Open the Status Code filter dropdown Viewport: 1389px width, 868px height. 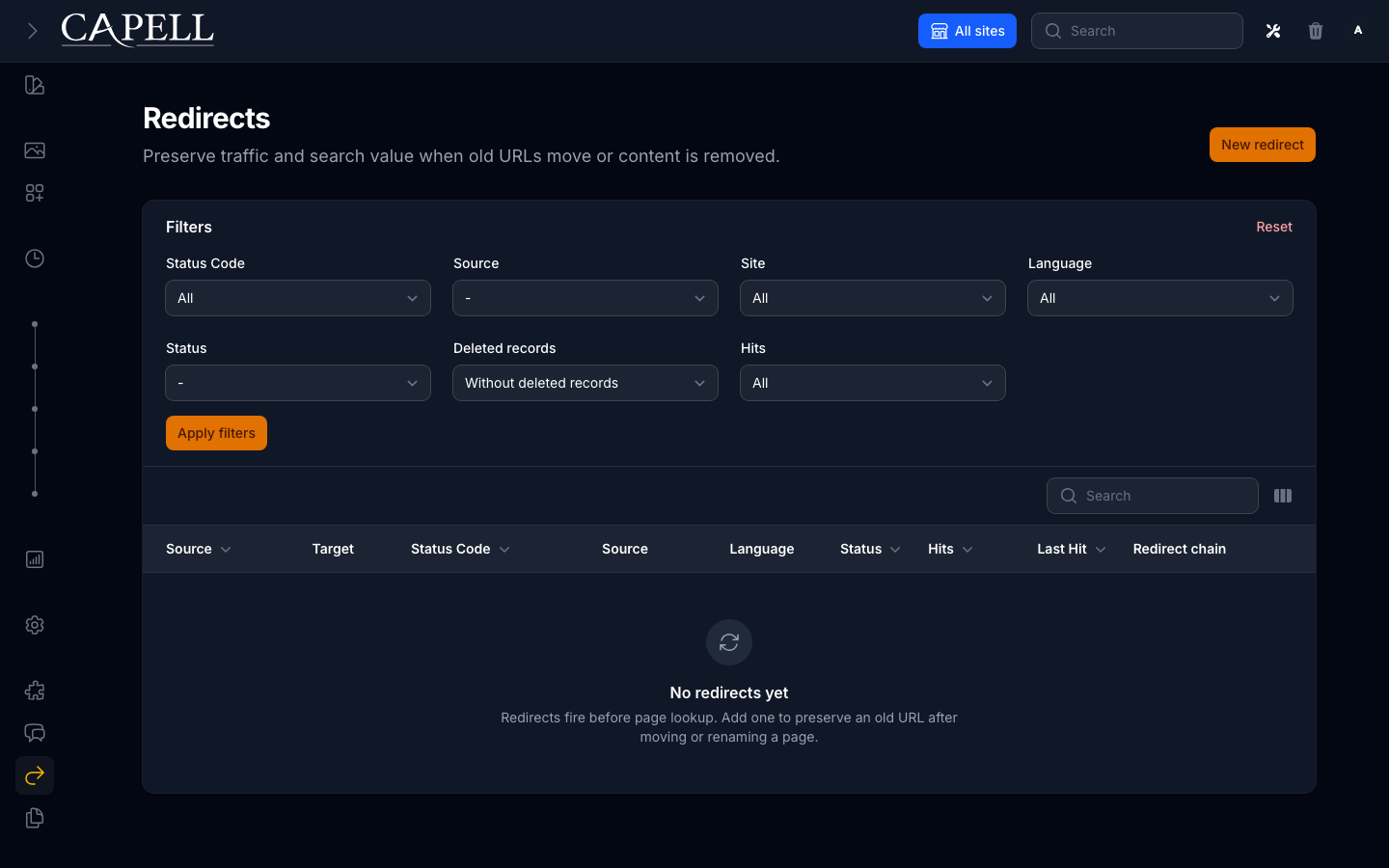(x=298, y=298)
